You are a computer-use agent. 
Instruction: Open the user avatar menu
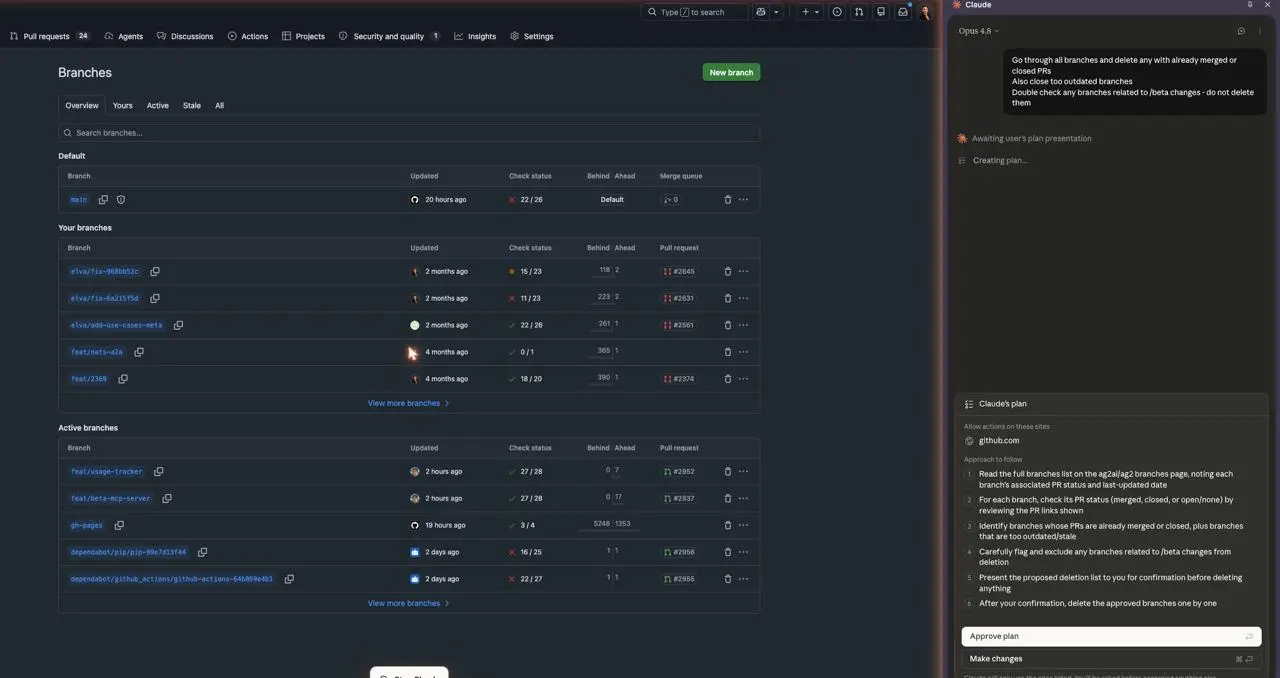926,12
